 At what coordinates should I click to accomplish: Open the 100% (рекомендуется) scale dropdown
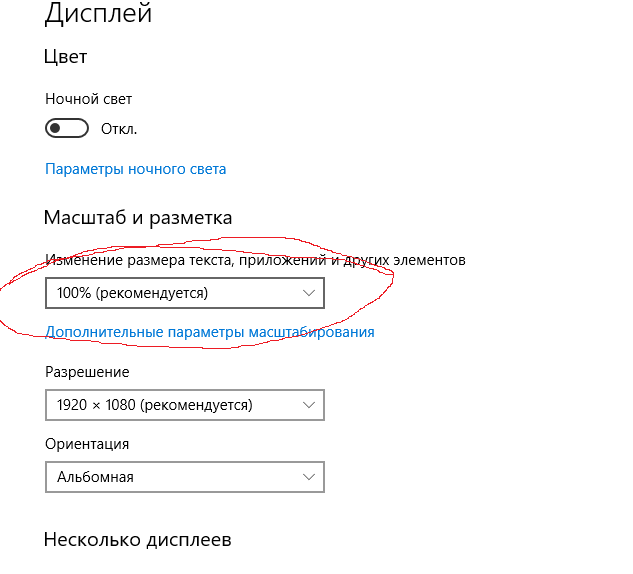click(x=185, y=293)
